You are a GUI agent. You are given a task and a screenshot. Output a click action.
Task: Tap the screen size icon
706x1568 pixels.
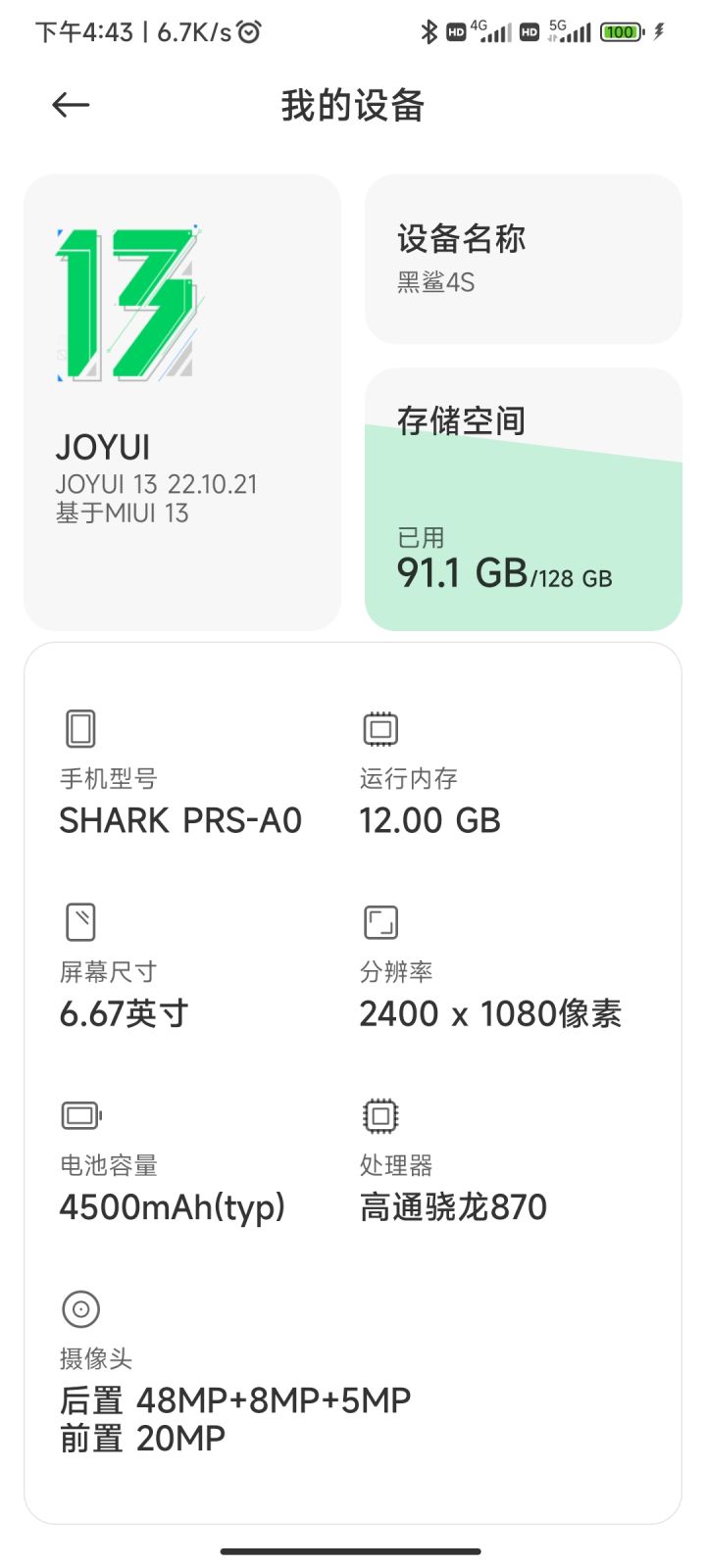(x=80, y=922)
